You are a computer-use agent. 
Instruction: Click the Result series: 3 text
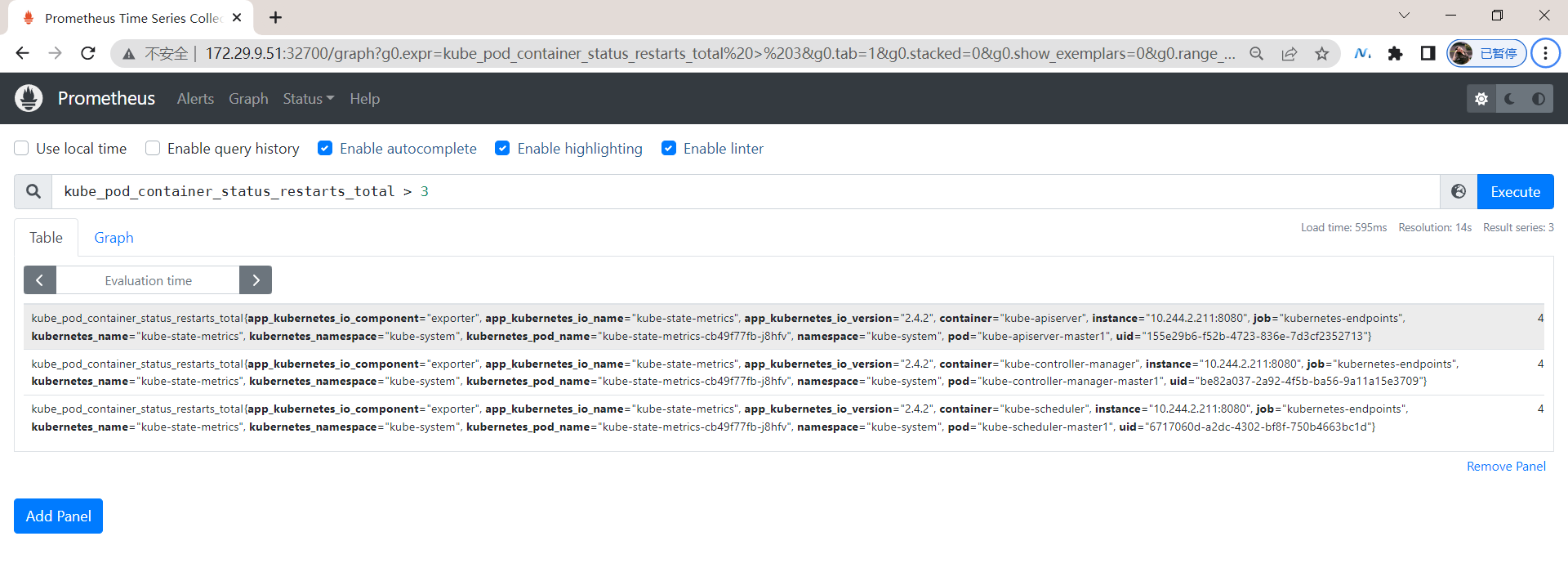pyautogui.click(x=1518, y=227)
